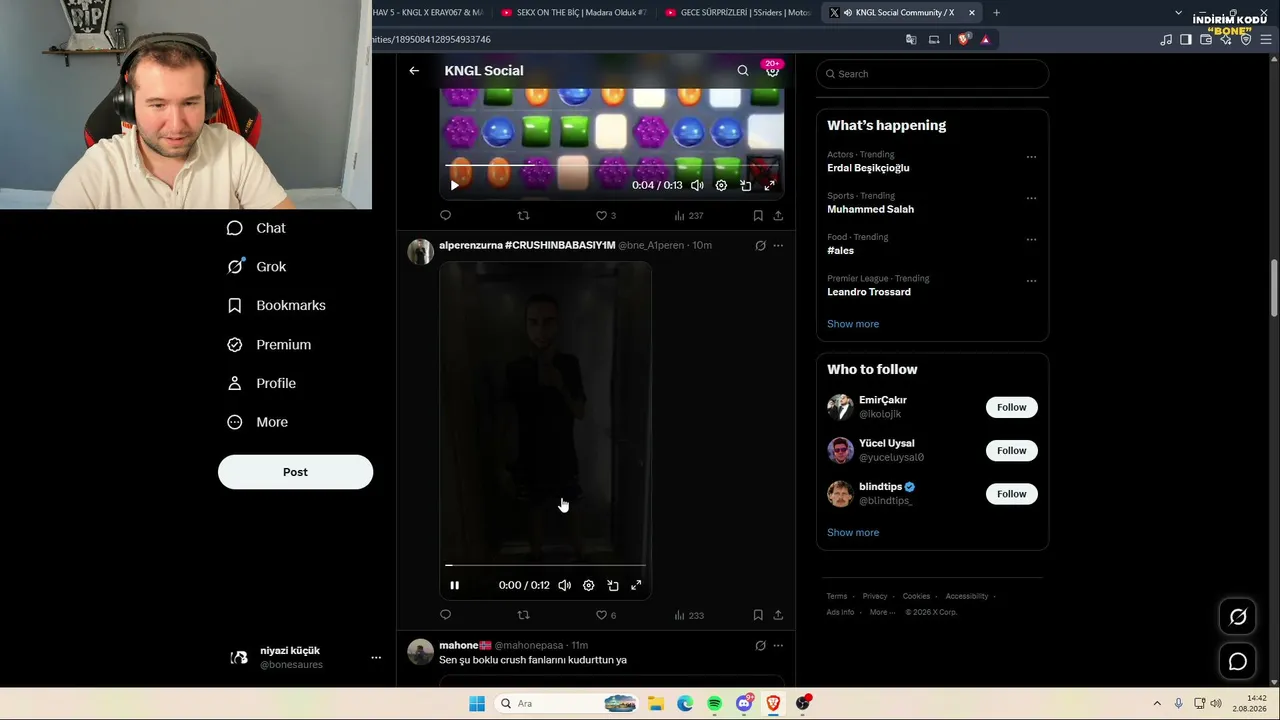1280x720 pixels.
Task: Open Premium in the sidebar
Action: [269, 344]
